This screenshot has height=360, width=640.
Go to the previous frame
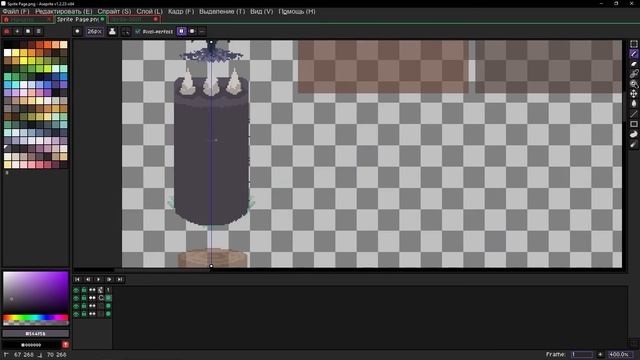click(x=88, y=279)
